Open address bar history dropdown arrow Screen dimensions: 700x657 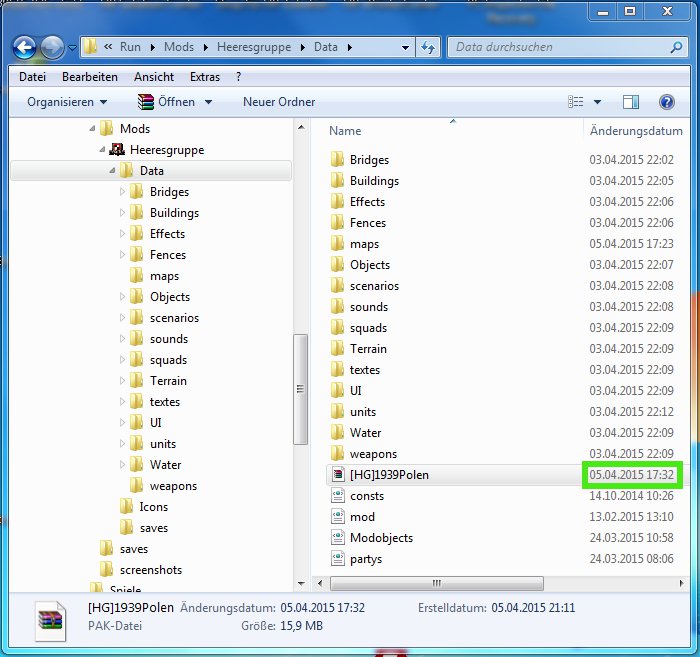(405, 47)
